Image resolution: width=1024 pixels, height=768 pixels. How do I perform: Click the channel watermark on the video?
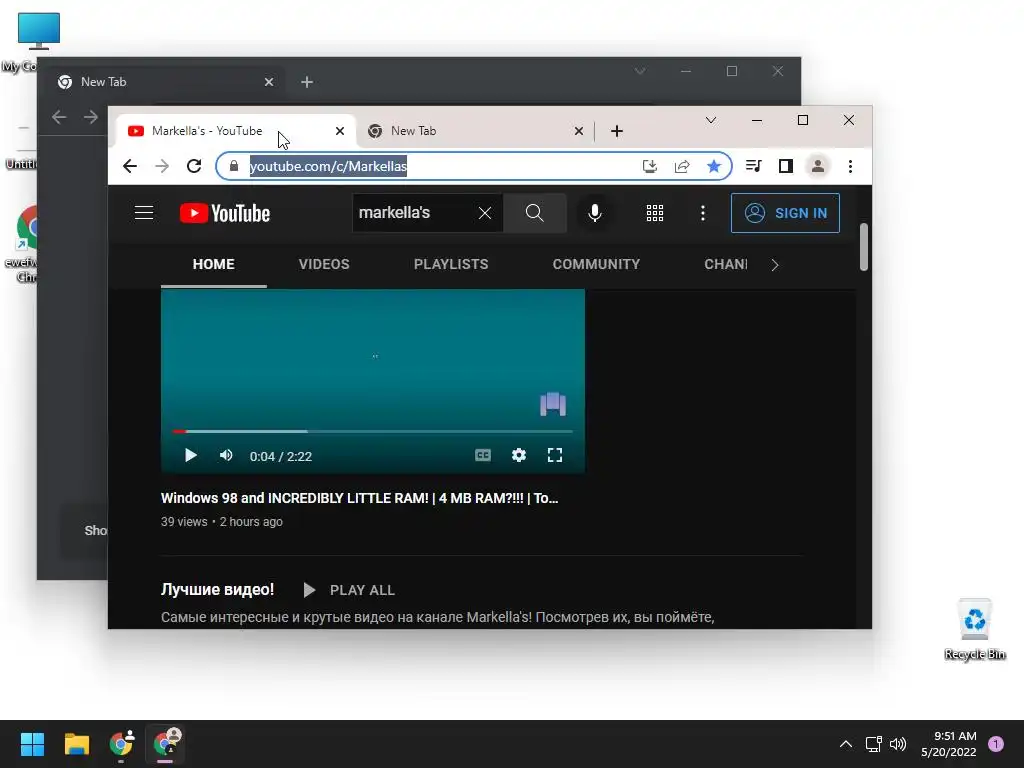pyautogui.click(x=552, y=404)
